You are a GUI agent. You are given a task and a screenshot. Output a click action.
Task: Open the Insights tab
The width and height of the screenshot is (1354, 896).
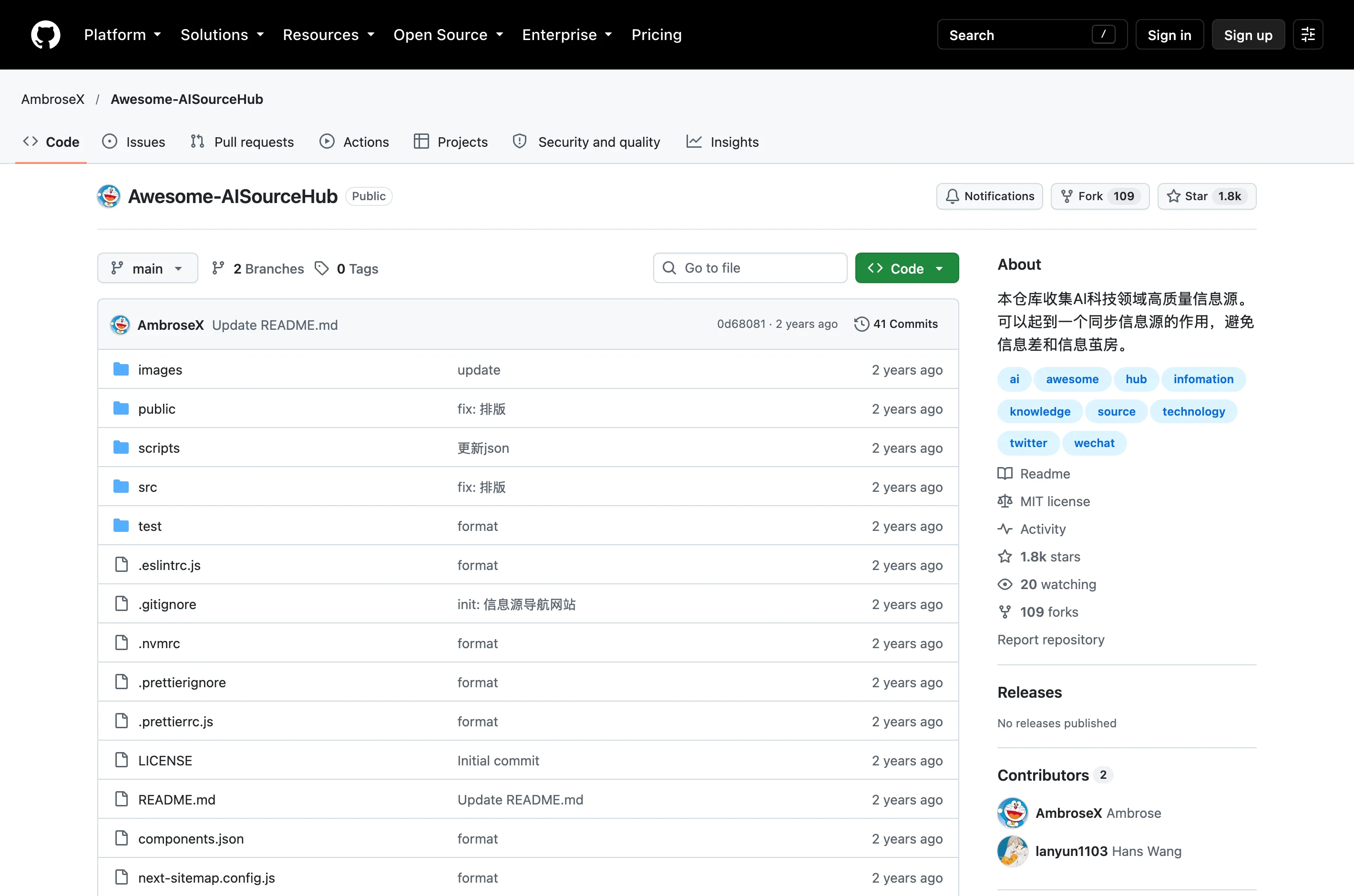tap(722, 142)
